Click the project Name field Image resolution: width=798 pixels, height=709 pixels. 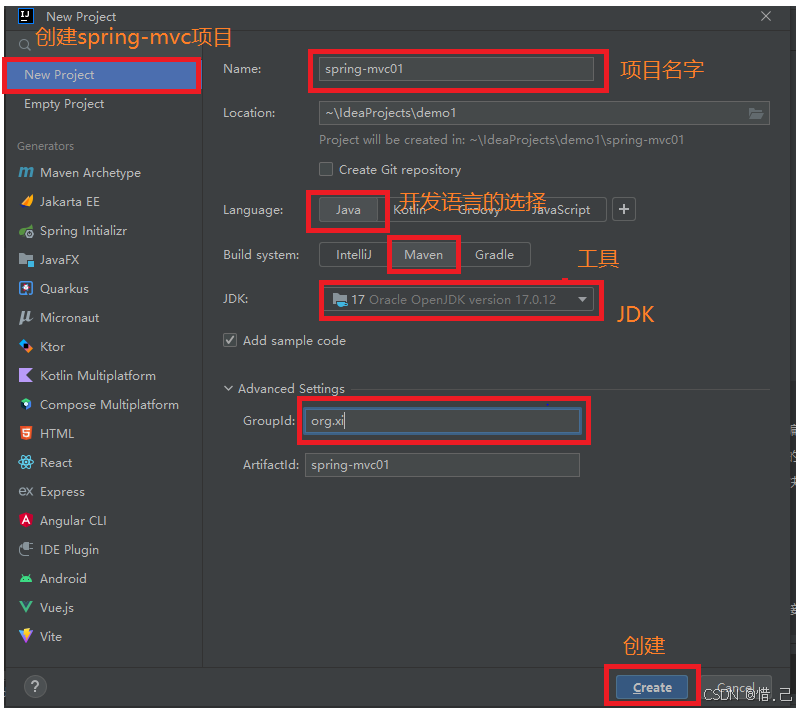pyautogui.click(x=456, y=69)
